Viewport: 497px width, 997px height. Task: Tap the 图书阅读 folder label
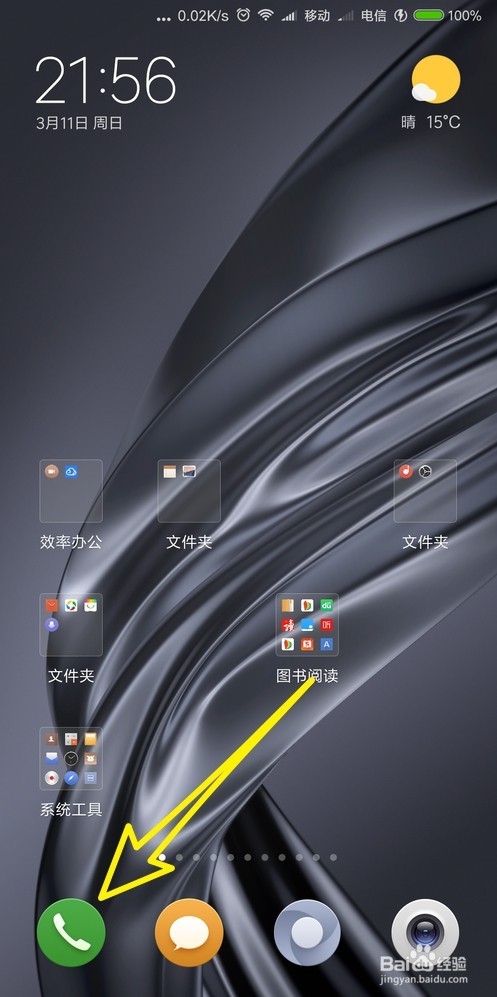[x=307, y=675]
